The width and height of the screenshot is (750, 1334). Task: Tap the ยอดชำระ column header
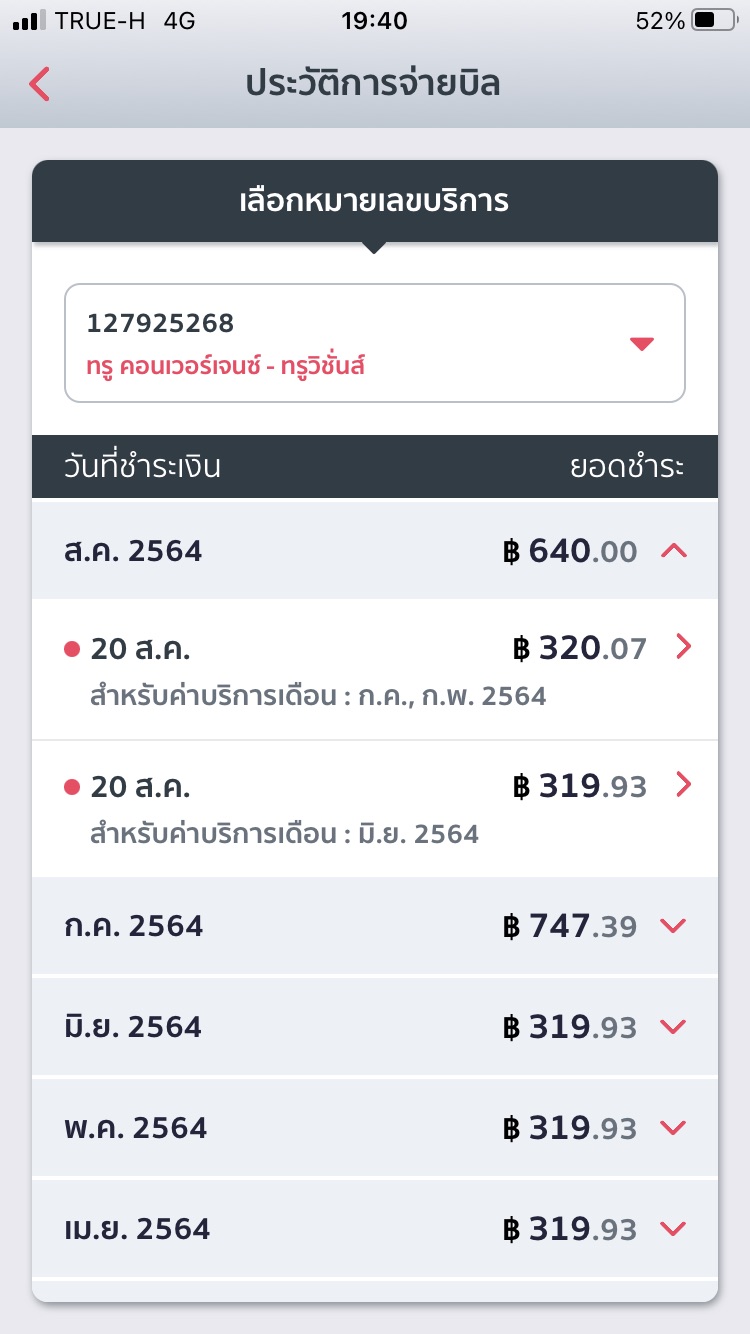(628, 467)
